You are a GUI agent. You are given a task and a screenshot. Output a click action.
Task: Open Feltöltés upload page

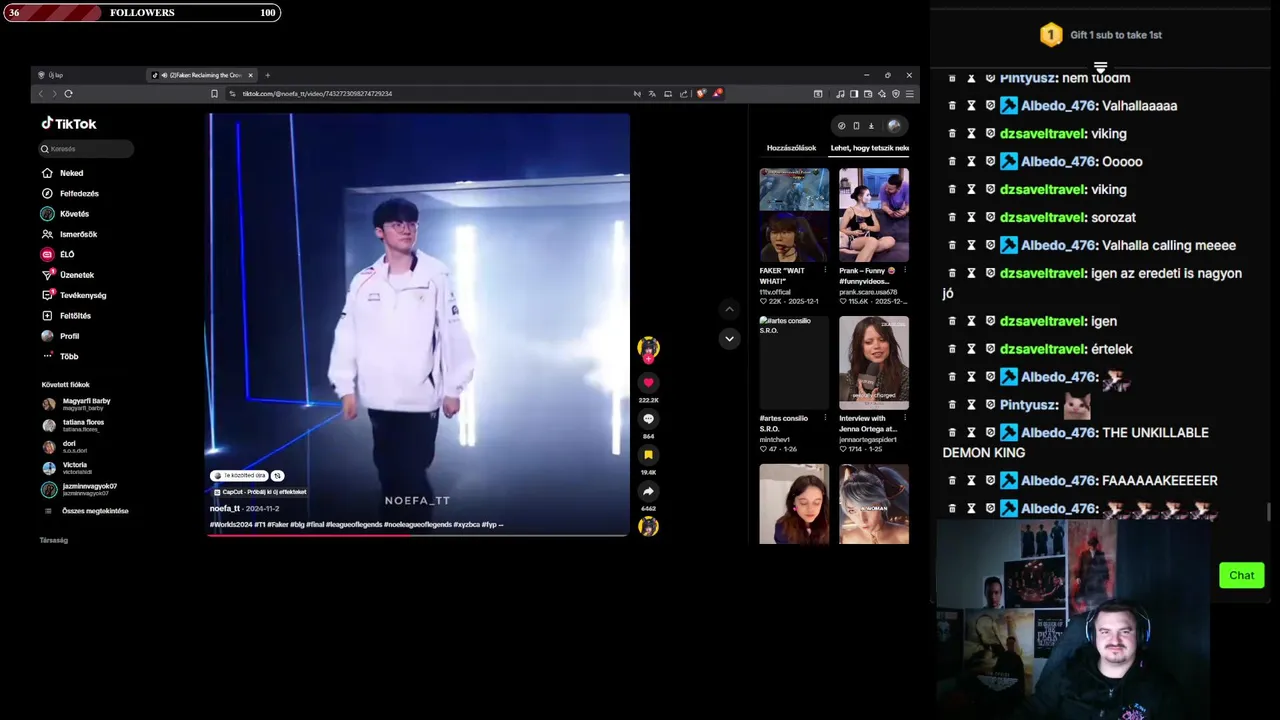67,316
